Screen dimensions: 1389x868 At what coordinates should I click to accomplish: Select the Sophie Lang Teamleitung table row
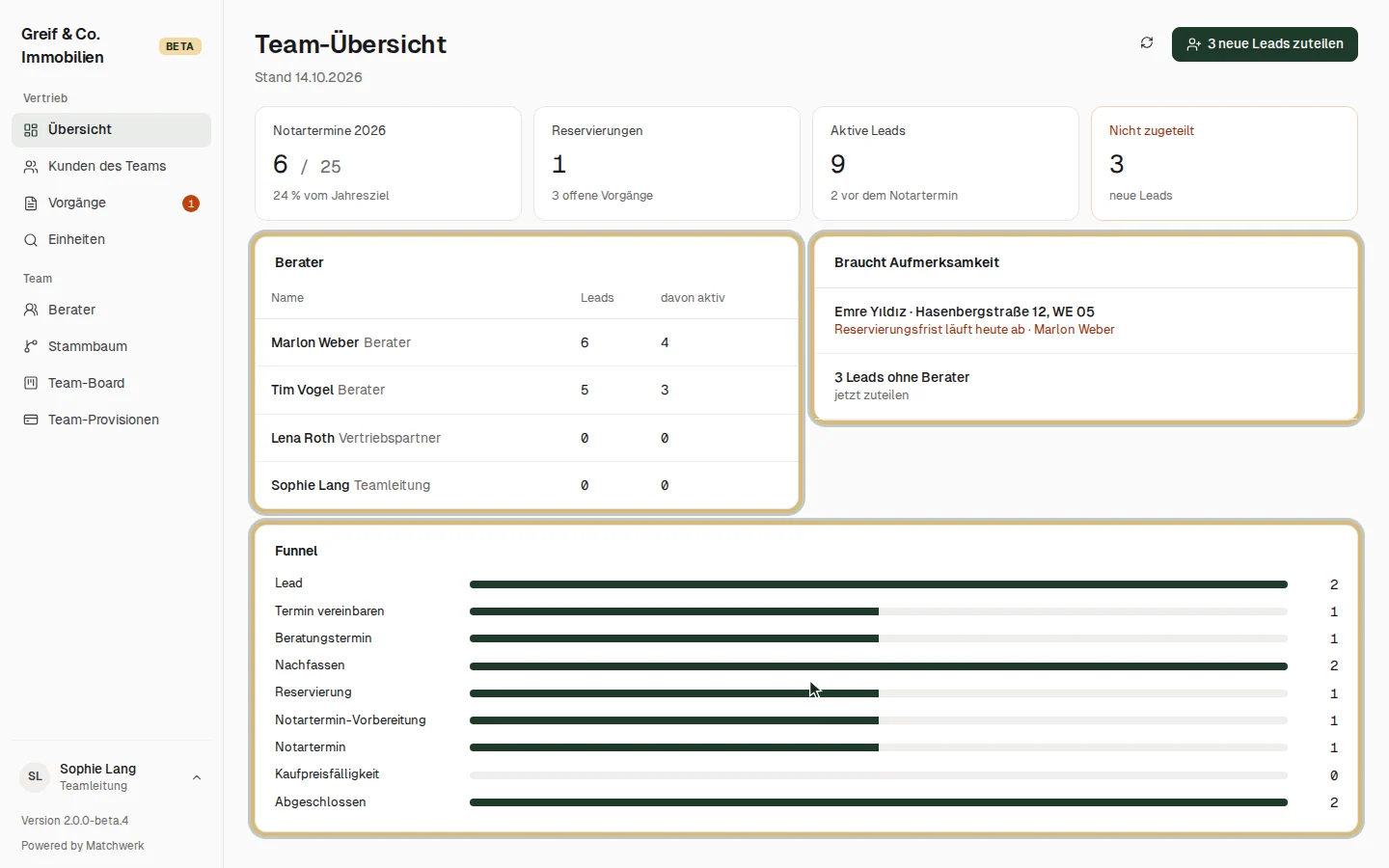527,485
